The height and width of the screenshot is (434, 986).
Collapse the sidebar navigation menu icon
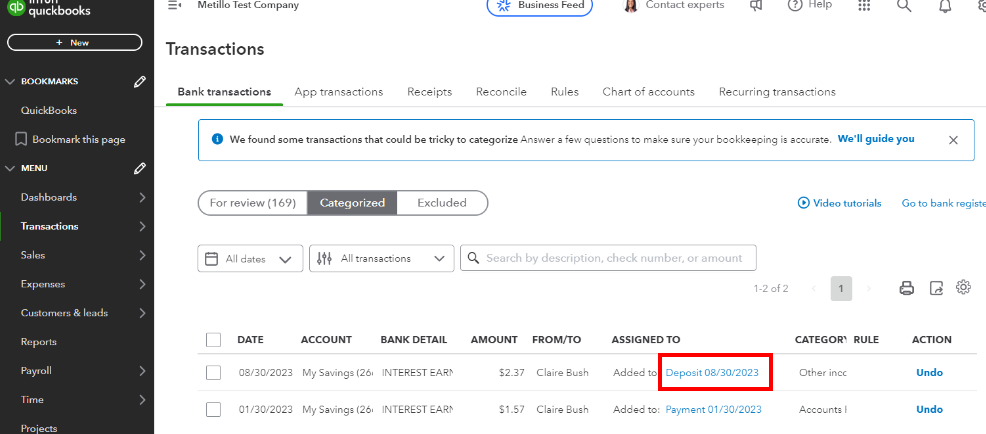[175, 6]
